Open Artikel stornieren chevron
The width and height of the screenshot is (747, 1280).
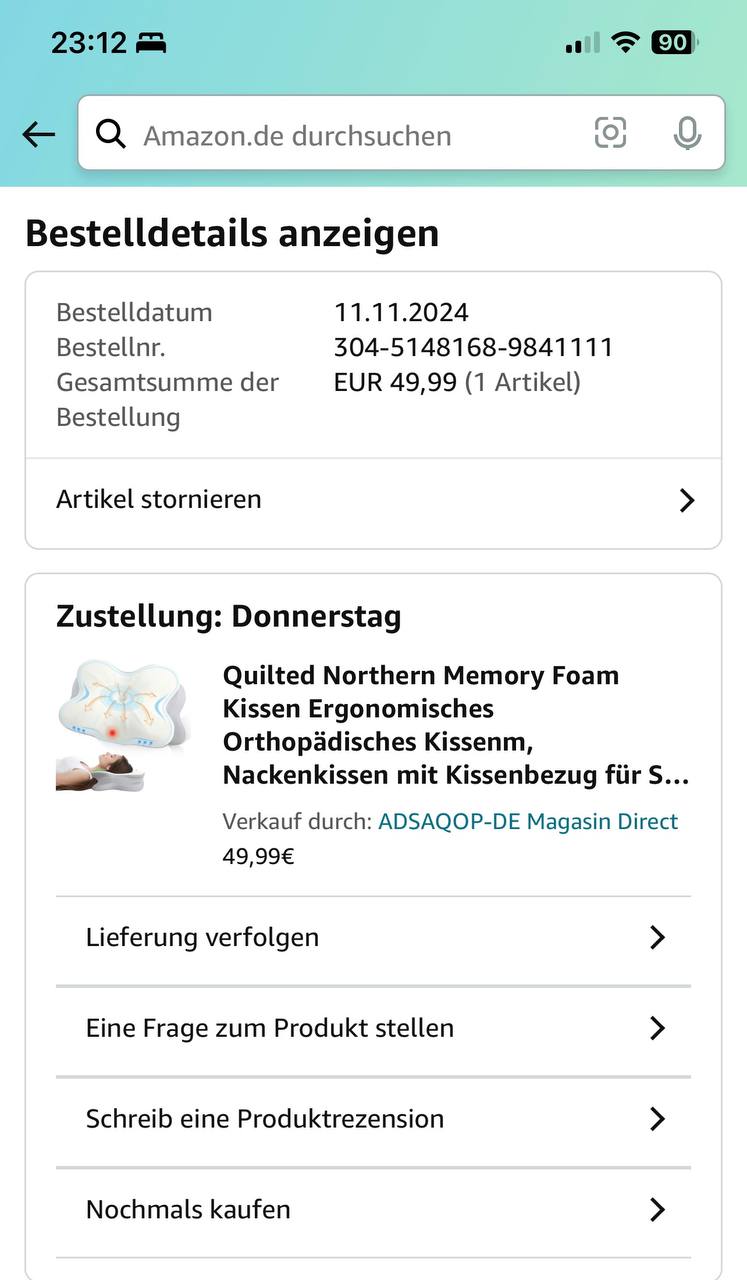tap(686, 500)
